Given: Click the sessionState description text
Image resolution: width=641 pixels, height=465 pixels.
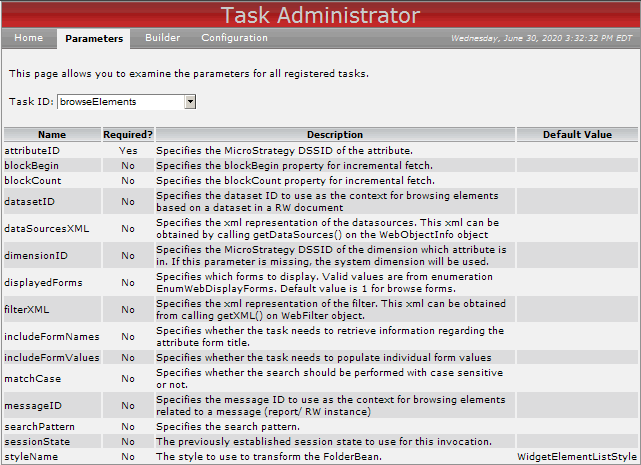Looking at the screenshot, I should [x=324, y=442].
